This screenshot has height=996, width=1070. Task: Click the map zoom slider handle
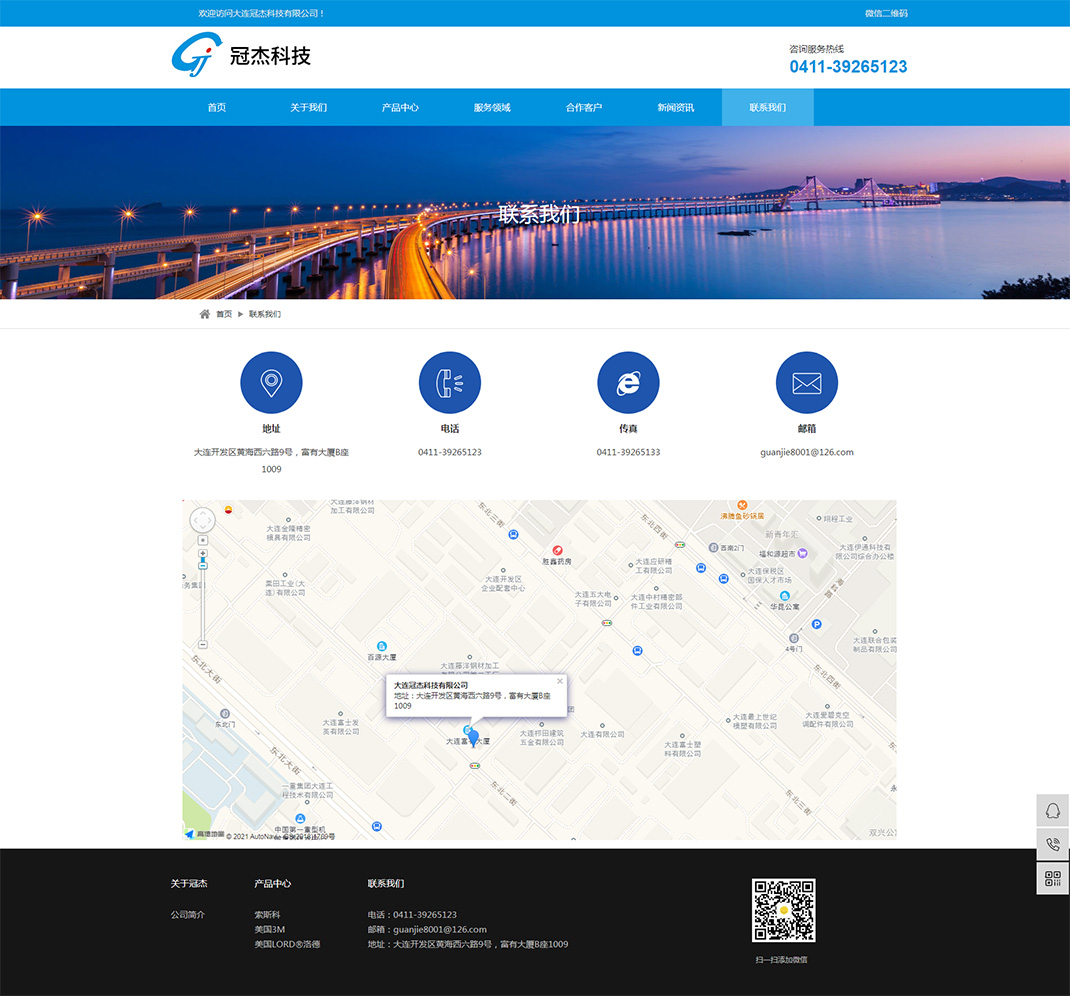[x=203, y=566]
